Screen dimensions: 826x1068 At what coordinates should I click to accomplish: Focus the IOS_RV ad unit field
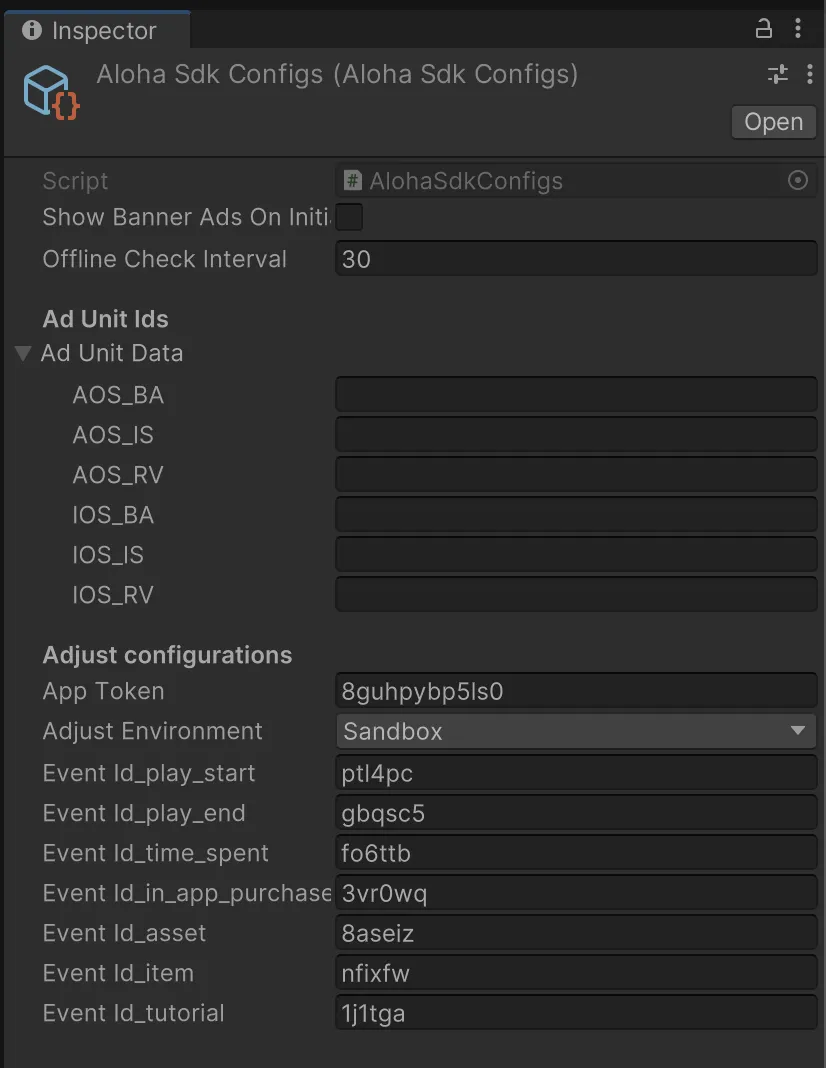click(576, 595)
